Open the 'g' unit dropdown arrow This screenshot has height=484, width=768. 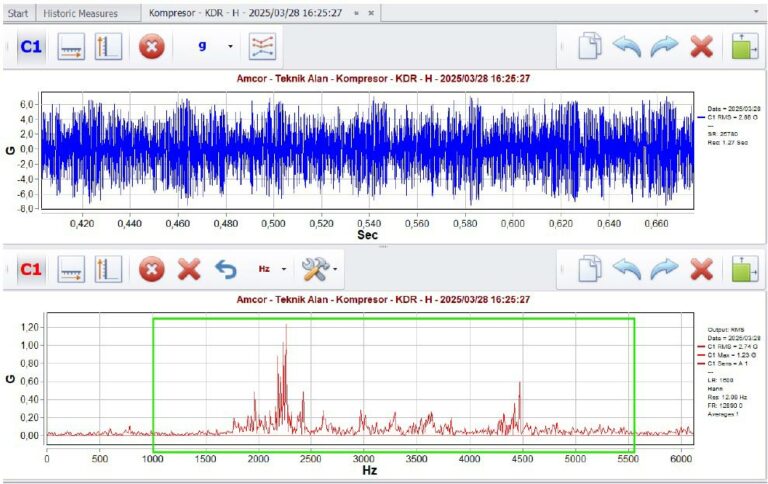[x=230, y=47]
